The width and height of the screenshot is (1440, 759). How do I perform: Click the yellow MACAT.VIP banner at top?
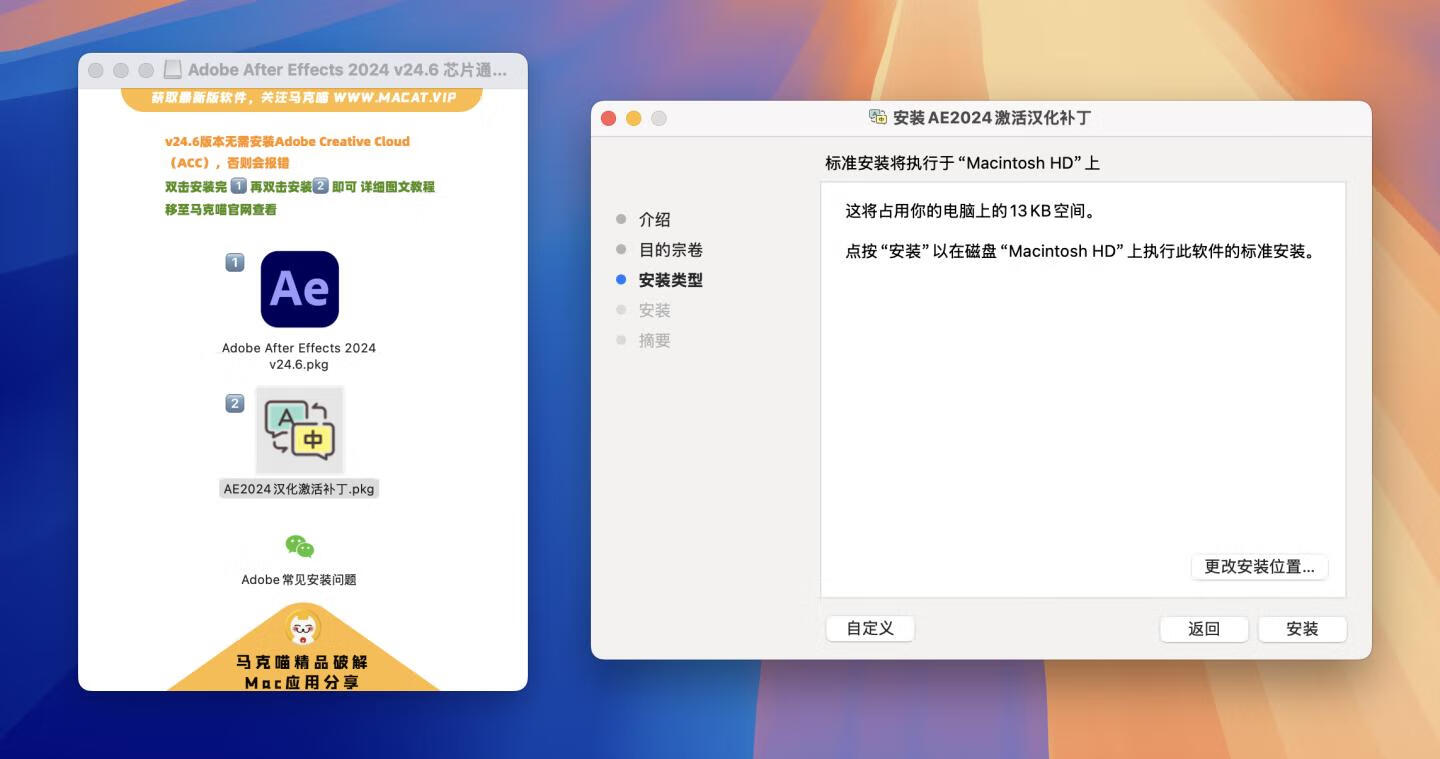(x=302, y=98)
